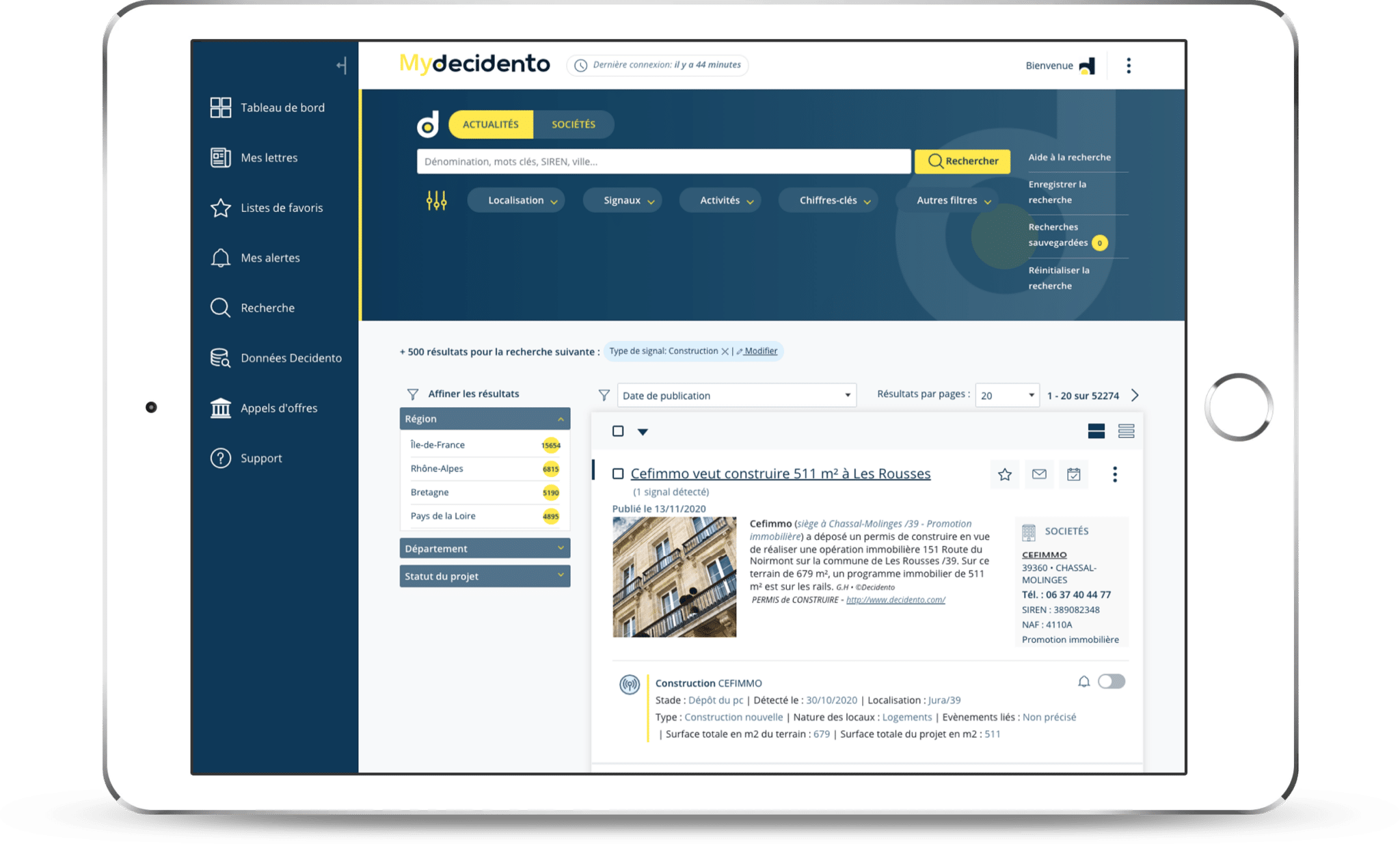Viewport: 1400px width, 844px height.
Task: Click the bell icon beside Mes alertes
Action: click(220, 258)
